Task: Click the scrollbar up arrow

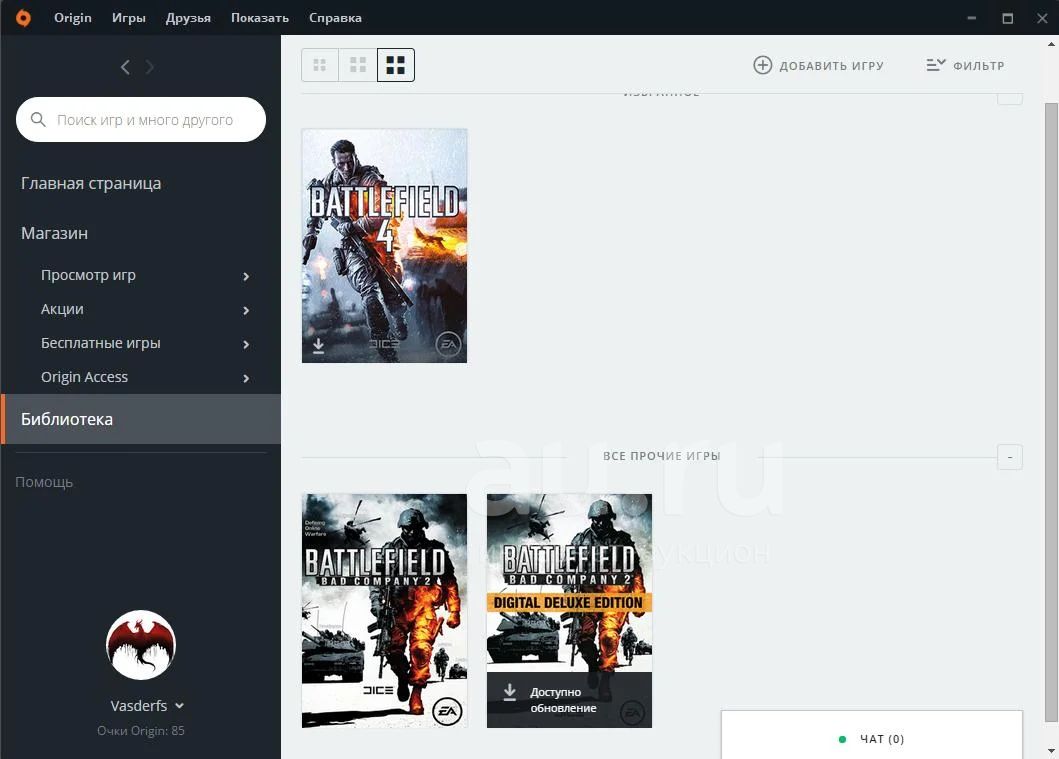Action: [1052, 44]
